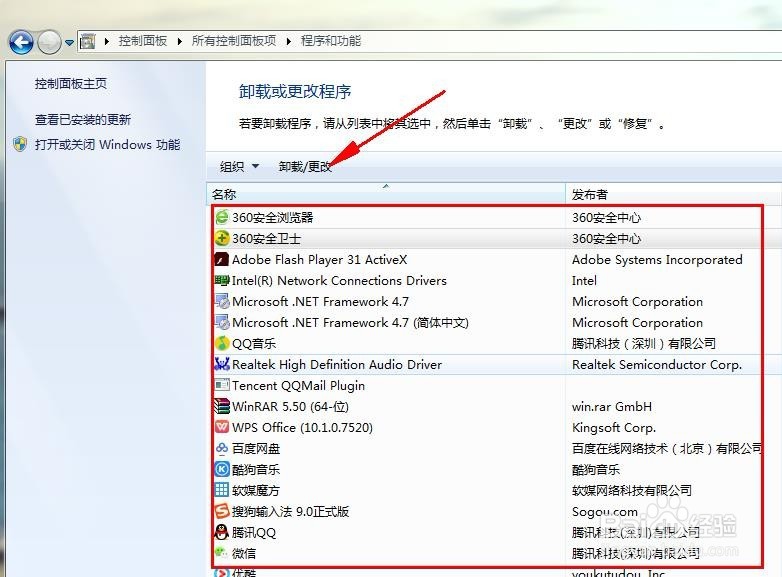Click publisher Realtek Semiconductor Corp.
Viewport: 782px width, 577px height.
pos(657,365)
